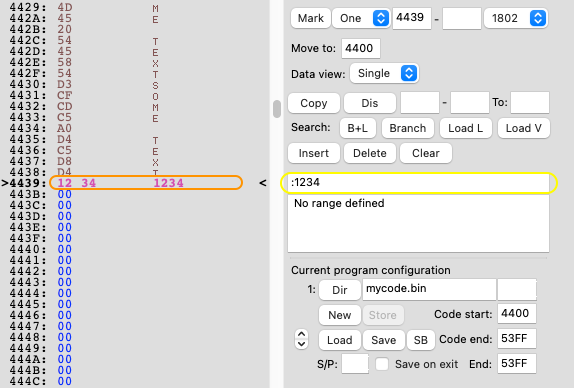Search with the B+L button
This screenshot has height=388, width=574.
click(358, 128)
